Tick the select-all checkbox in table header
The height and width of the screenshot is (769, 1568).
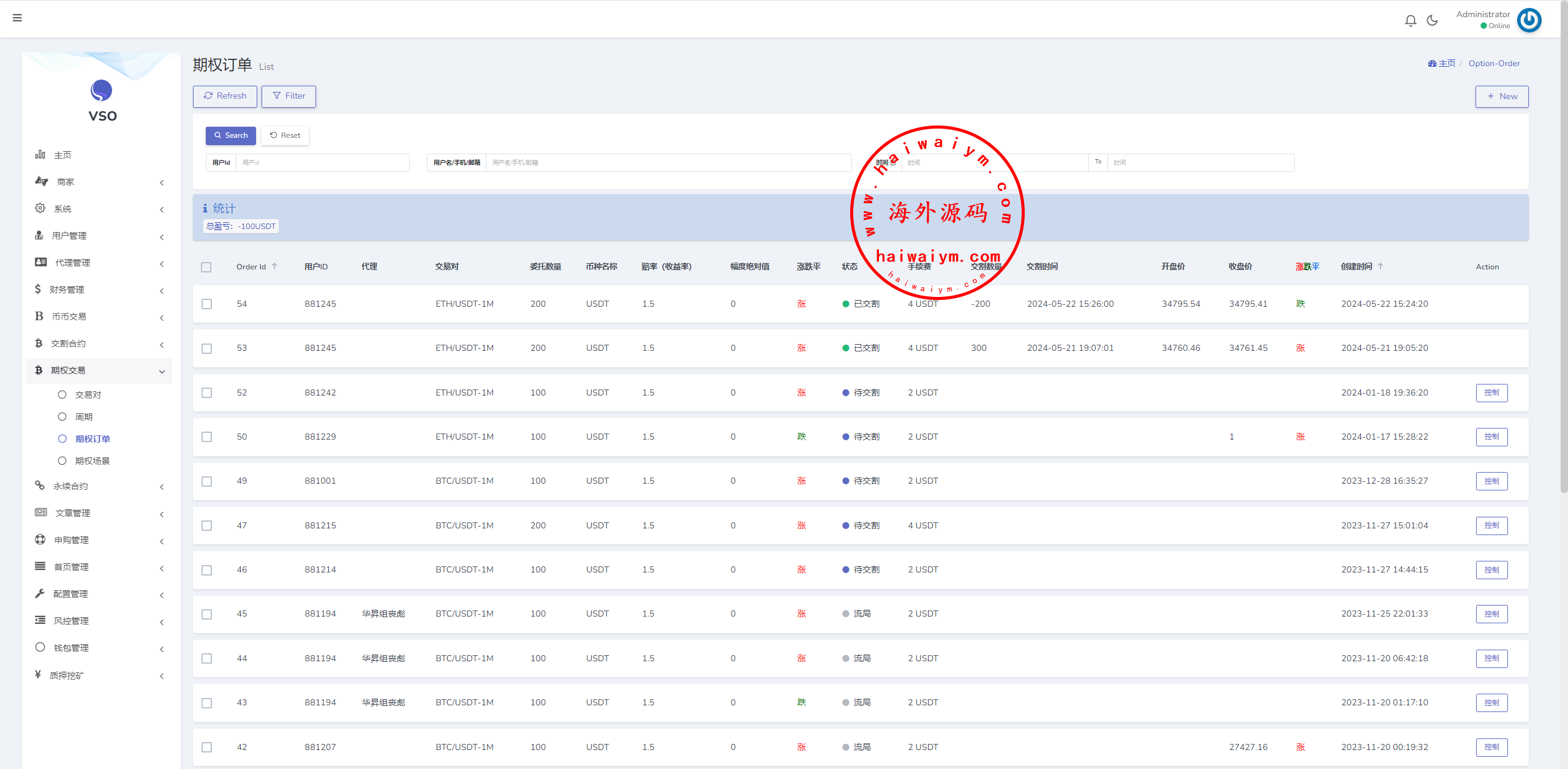pos(206,267)
